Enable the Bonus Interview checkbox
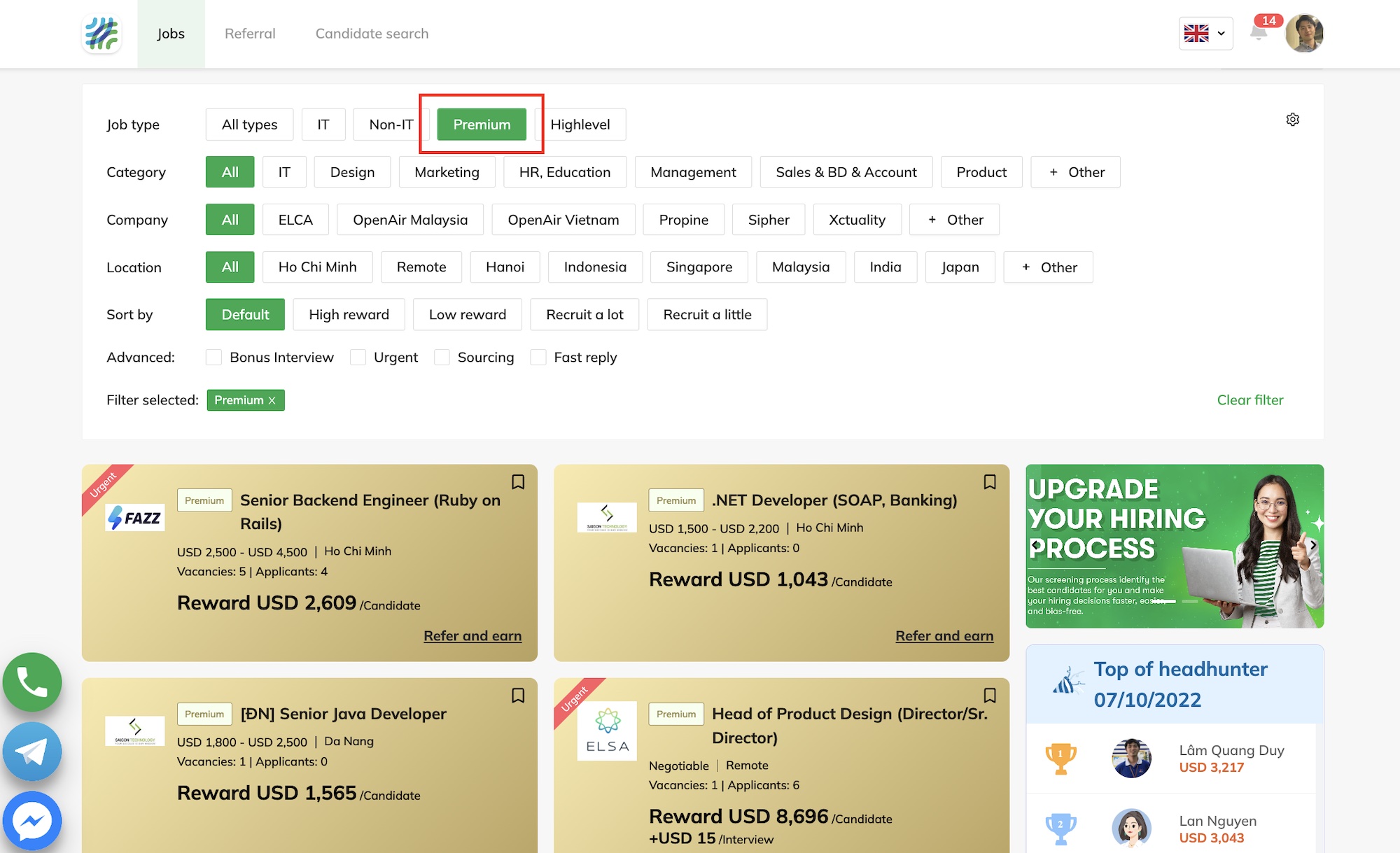Screen dimensions: 1400x853 [214, 358]
